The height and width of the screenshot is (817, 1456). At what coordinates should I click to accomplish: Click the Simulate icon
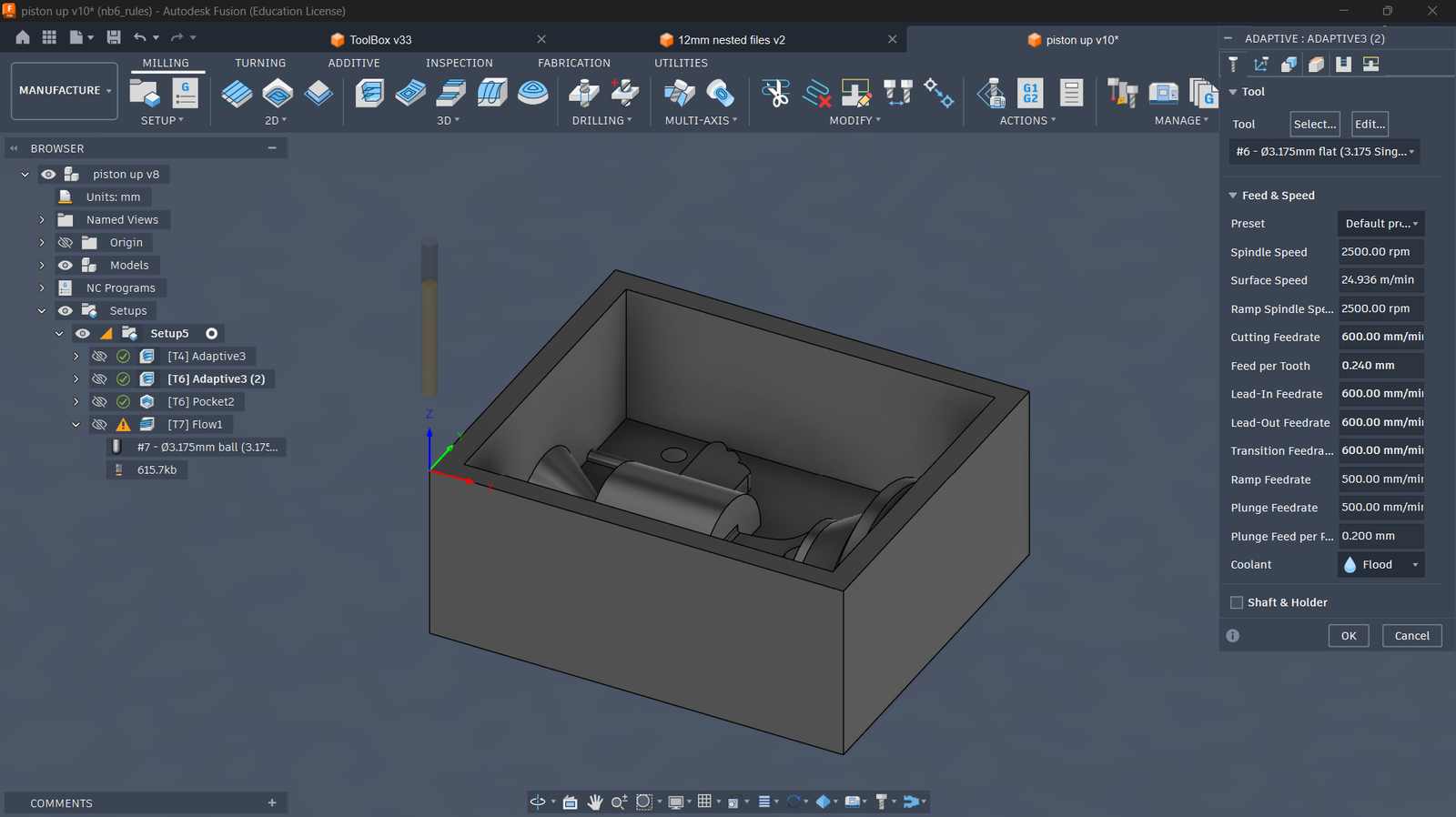point(990,93)
